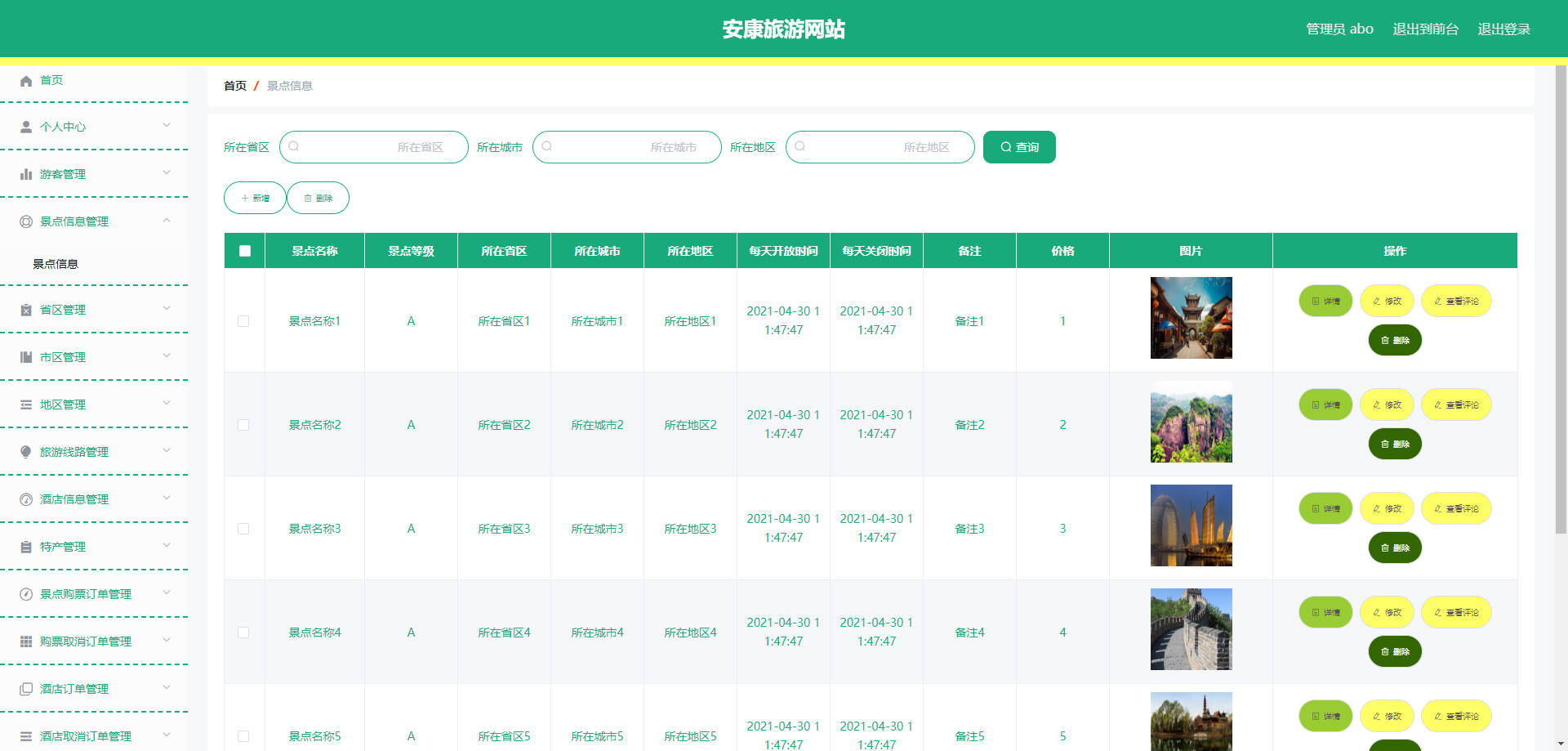Click the 价格 column header
Screen dimensions: 1568x751
[x=1062, y=251]
